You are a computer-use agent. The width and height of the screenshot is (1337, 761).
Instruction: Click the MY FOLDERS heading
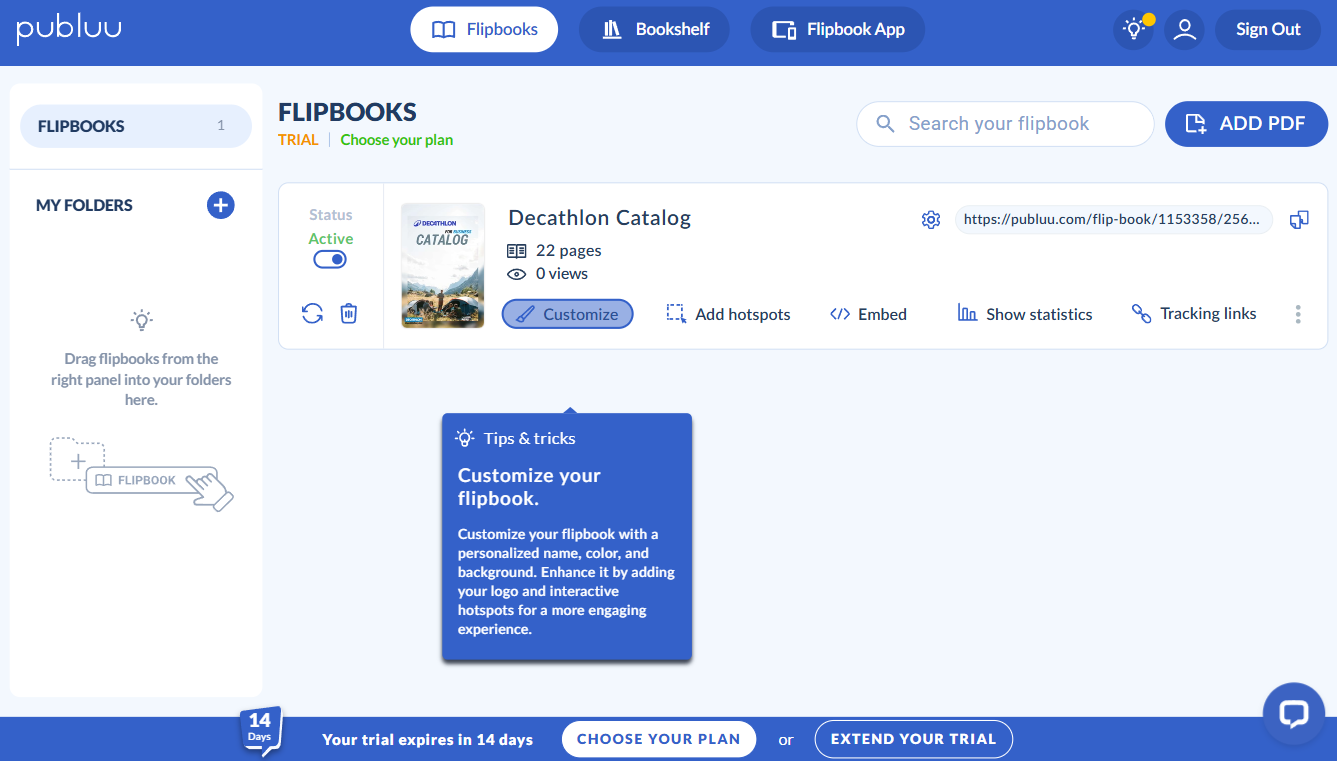(x=84, y=205)
